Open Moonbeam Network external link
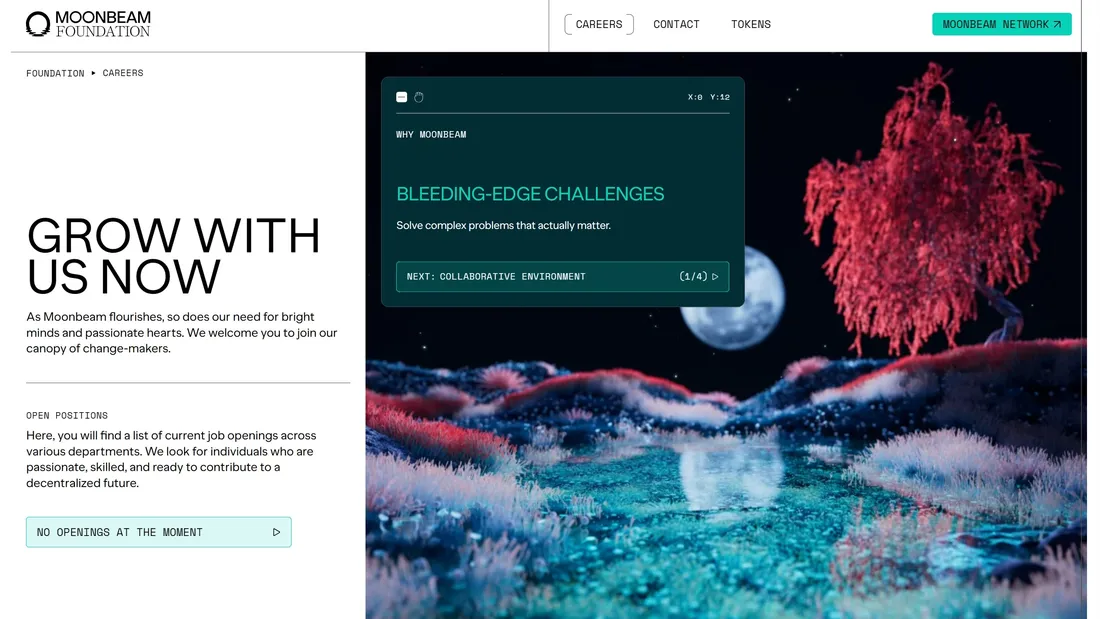Image resolution: width=1100 pixels, height=619 pixels. tap(1001, 25)
